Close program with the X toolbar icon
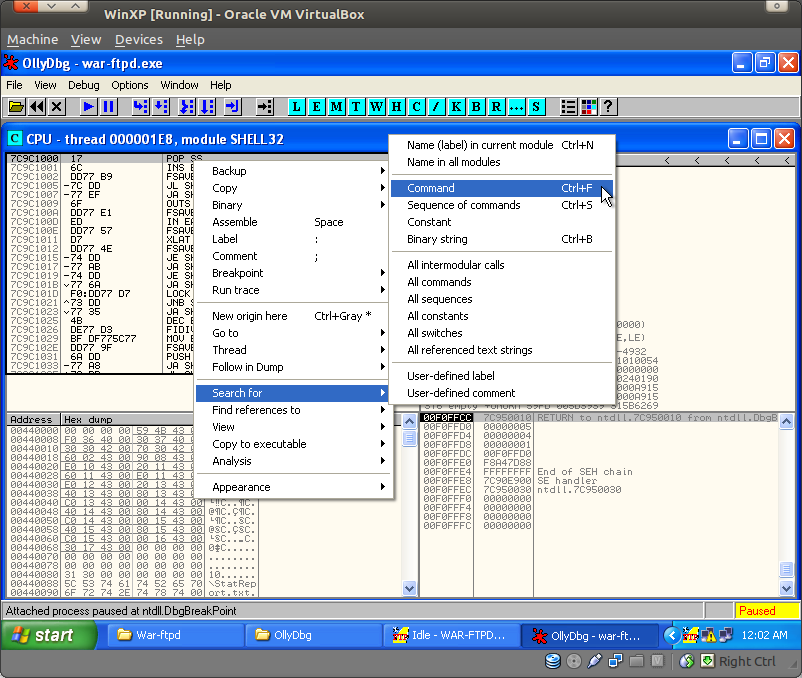Screen dimensions: 802x678 (x=57, y=107)
